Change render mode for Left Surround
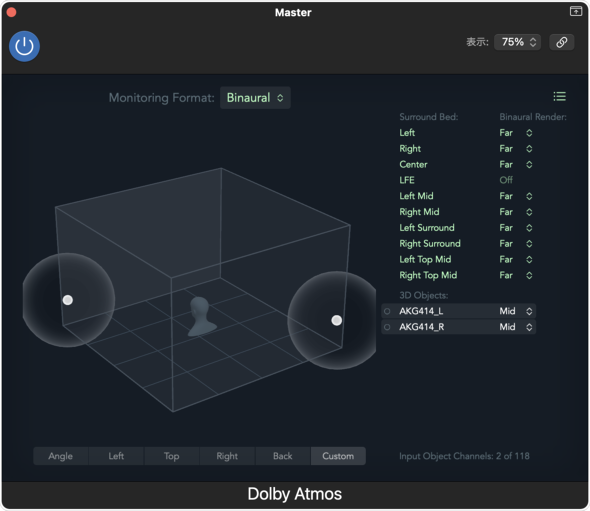This screenshot has height=511, width=590. pyautogui.click(x=516, y=228)
